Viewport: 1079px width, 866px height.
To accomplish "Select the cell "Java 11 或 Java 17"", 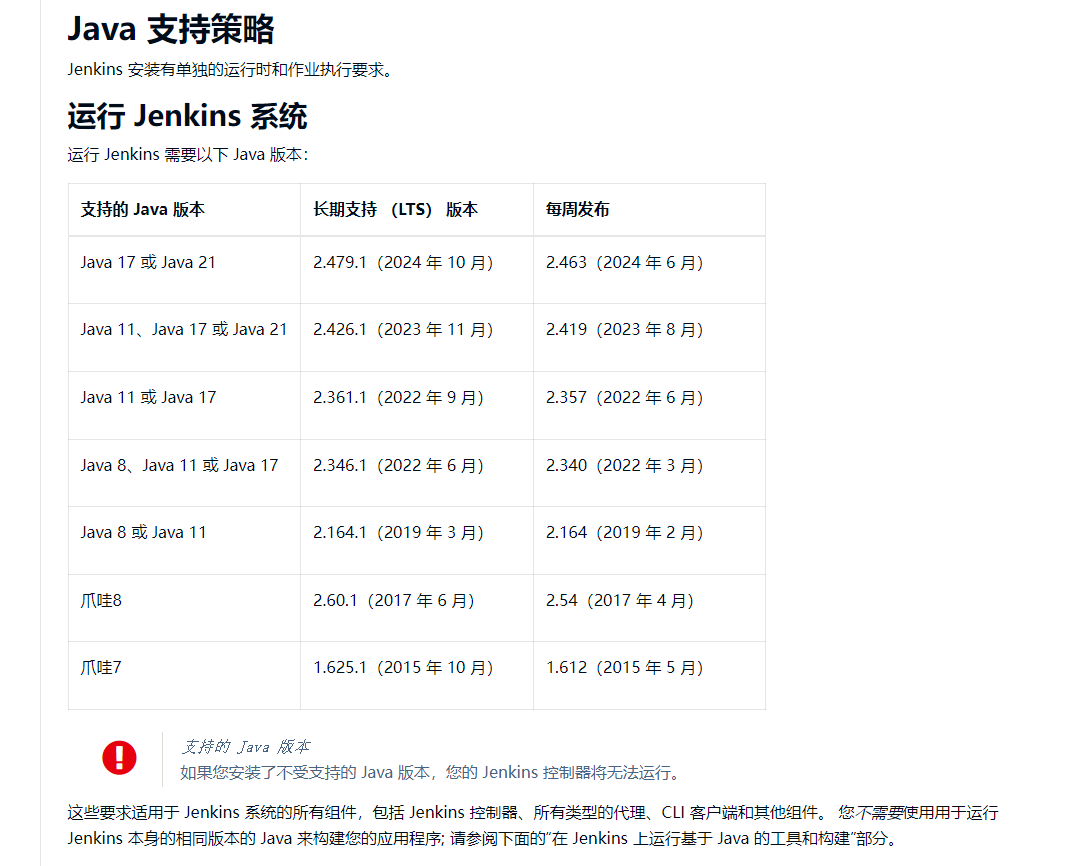I will pyautogui.click(x=184, y=405).
